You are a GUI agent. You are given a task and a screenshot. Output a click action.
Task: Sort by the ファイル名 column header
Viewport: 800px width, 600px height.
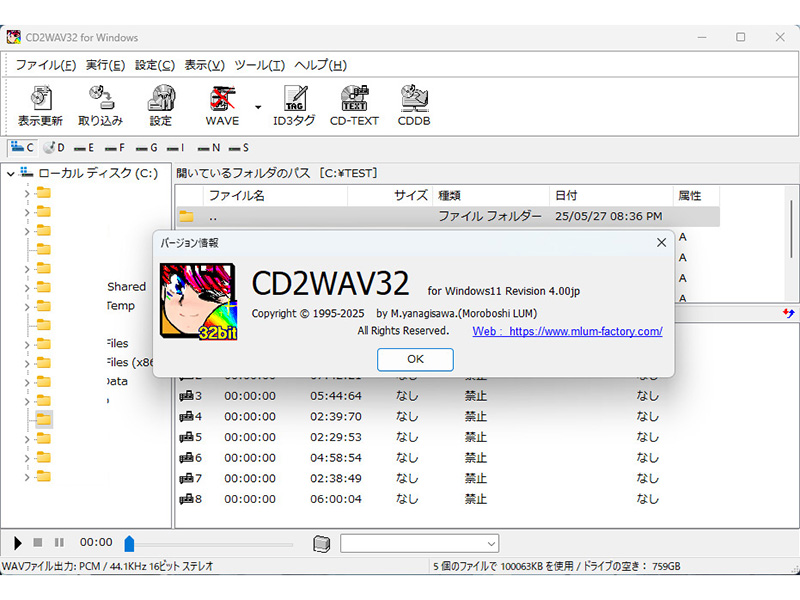(x=276, y=196)
